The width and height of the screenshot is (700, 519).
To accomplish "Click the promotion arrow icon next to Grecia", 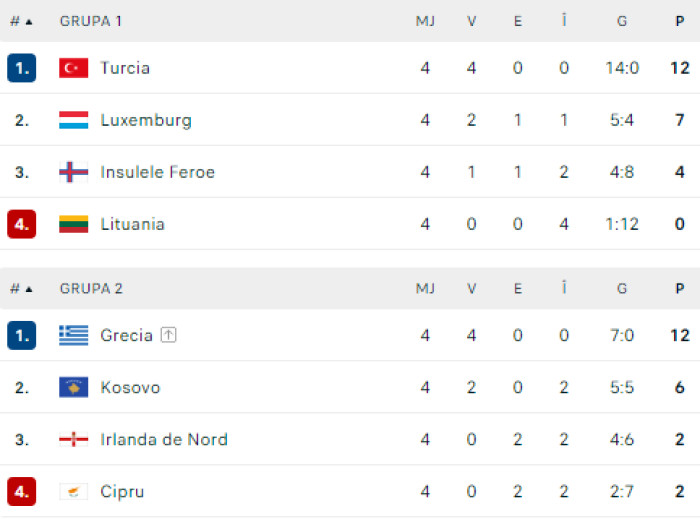I will 168,335.
